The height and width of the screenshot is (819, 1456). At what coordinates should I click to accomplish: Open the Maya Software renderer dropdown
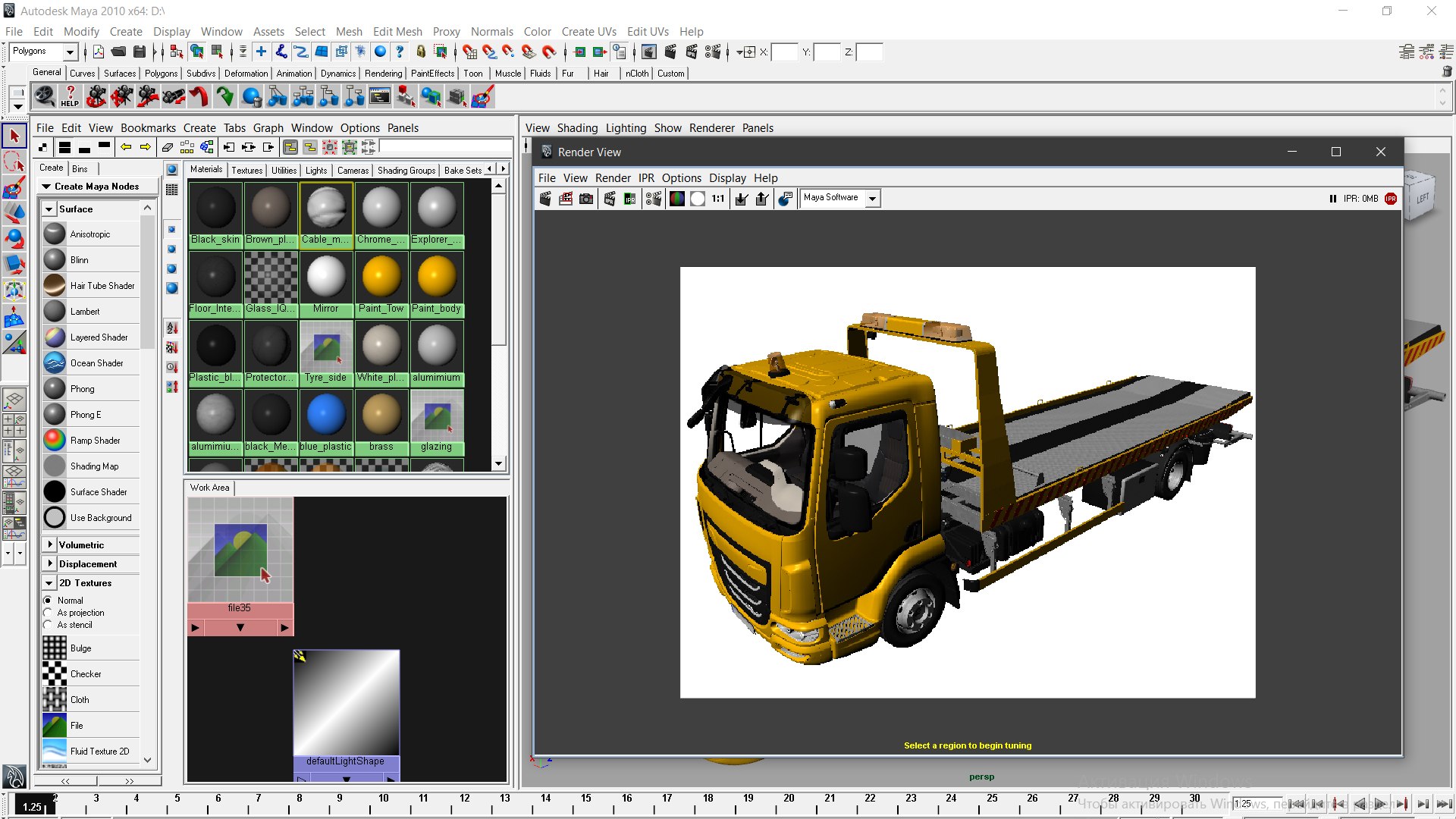coord(873,199)
